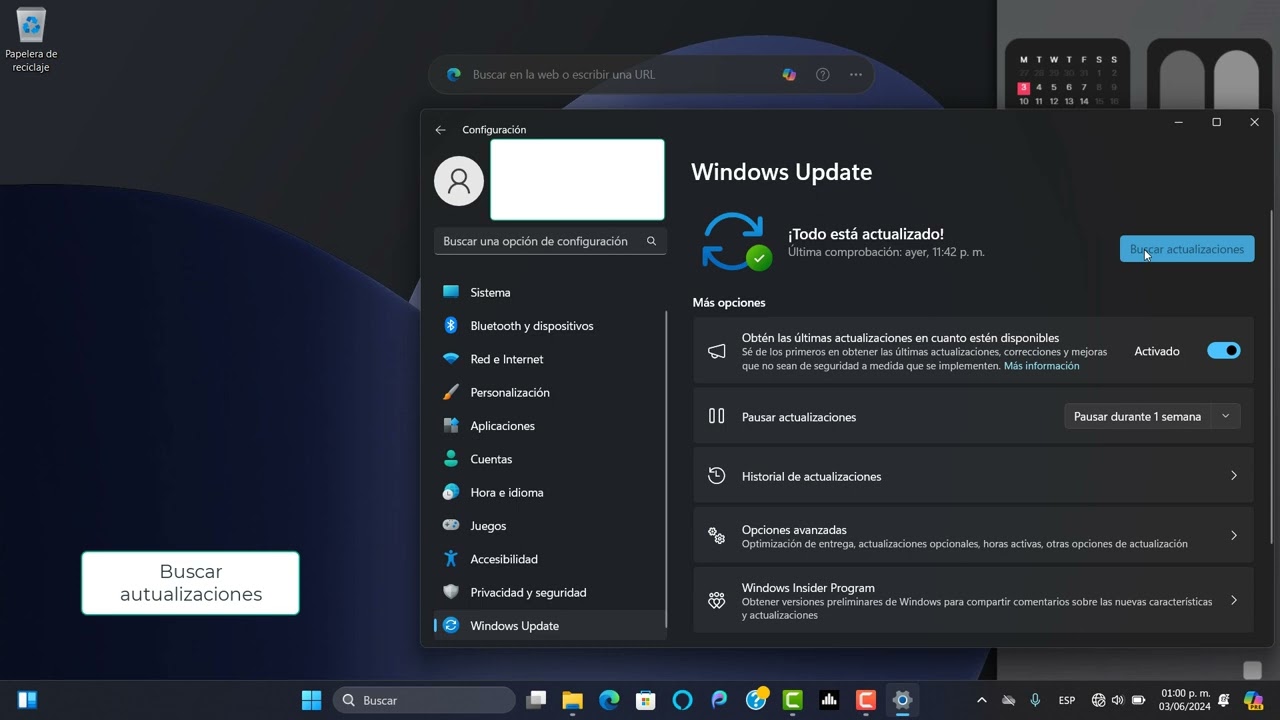Open the Más información link
Image resolution: width=1280 pixels, height=720 pixels.
tap(1041, 366)
